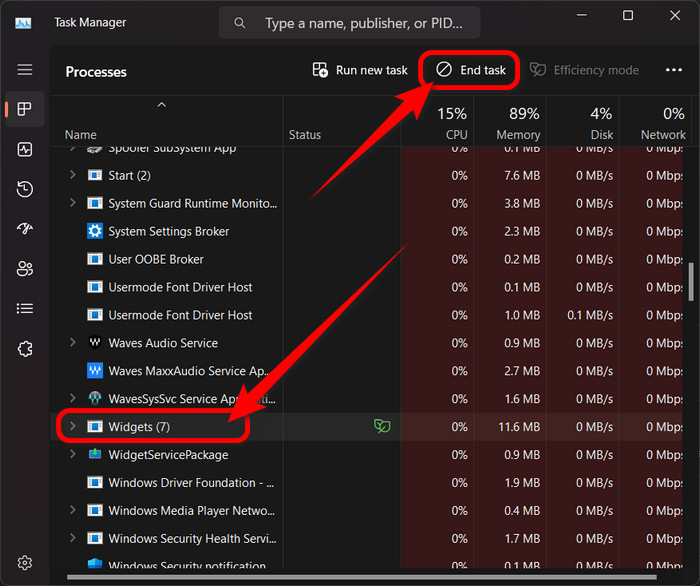
Task: Click the green efficiency leaf on Widgets
Action: (382, 426)
